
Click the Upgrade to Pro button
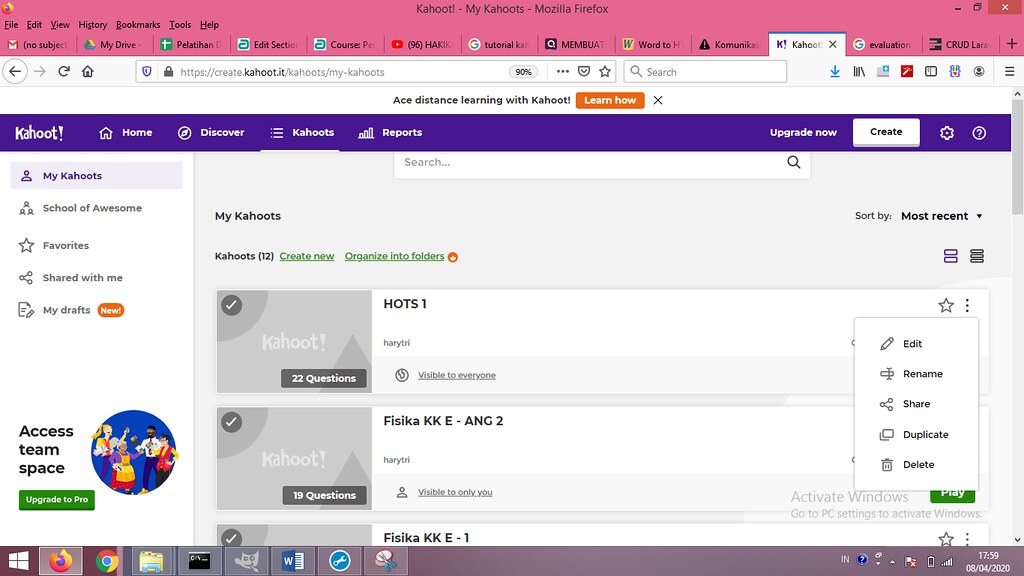(x=57, y=500)
